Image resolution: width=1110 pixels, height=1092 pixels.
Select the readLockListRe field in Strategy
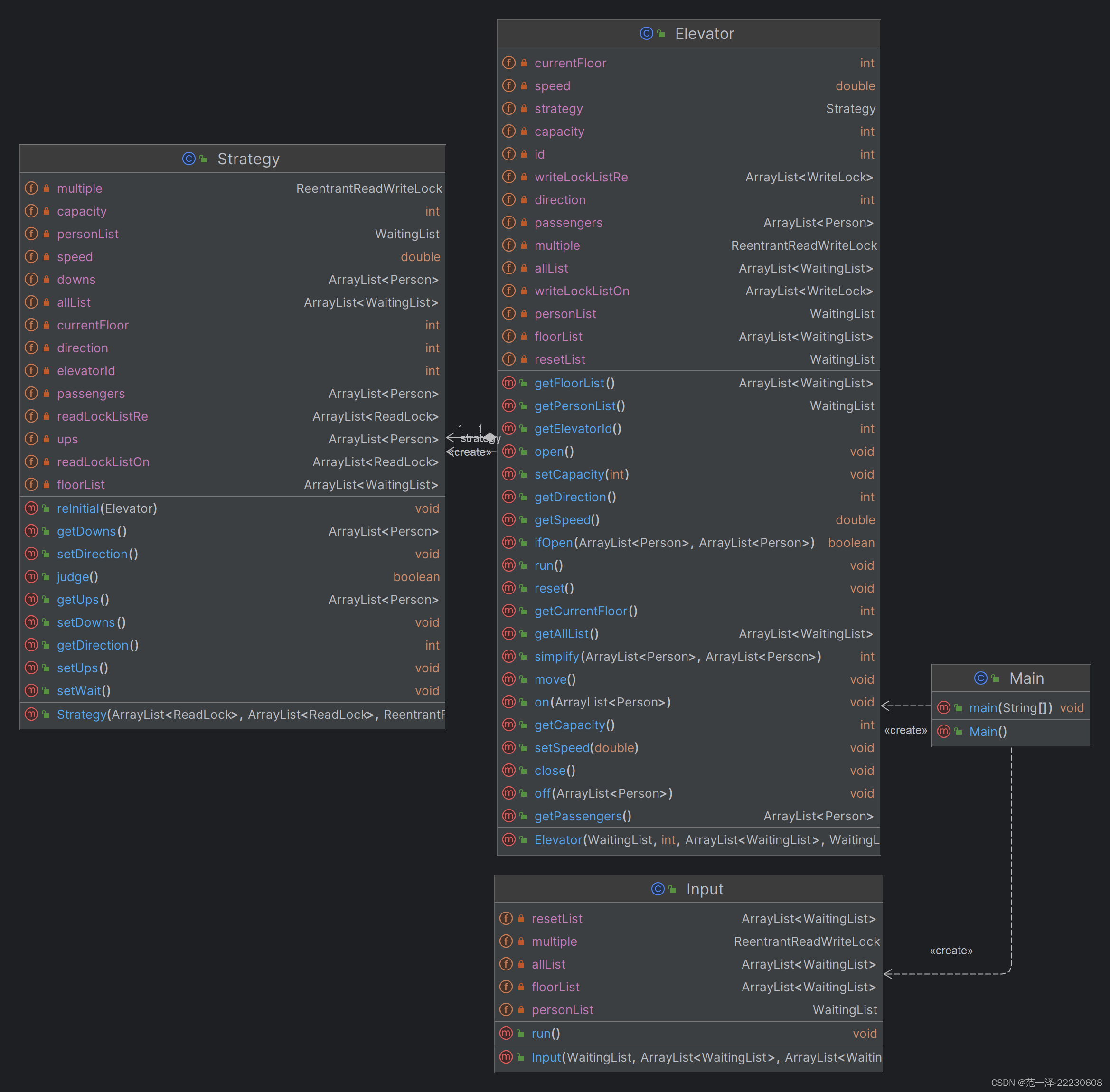click(102, 416)
